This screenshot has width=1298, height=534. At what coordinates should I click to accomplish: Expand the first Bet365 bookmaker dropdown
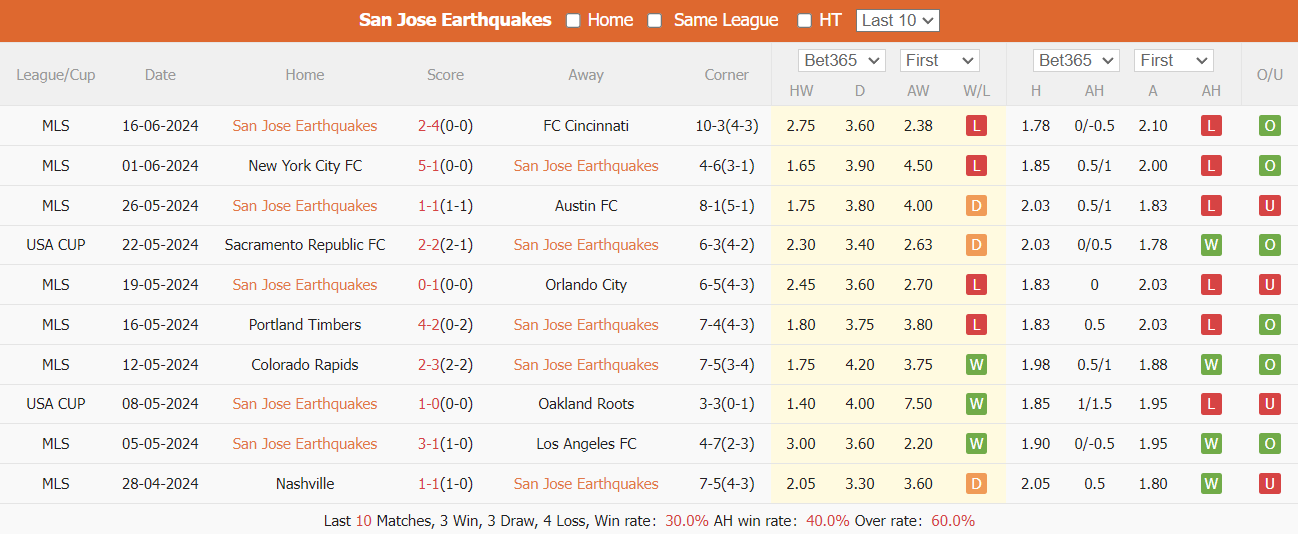click(842, 60)
